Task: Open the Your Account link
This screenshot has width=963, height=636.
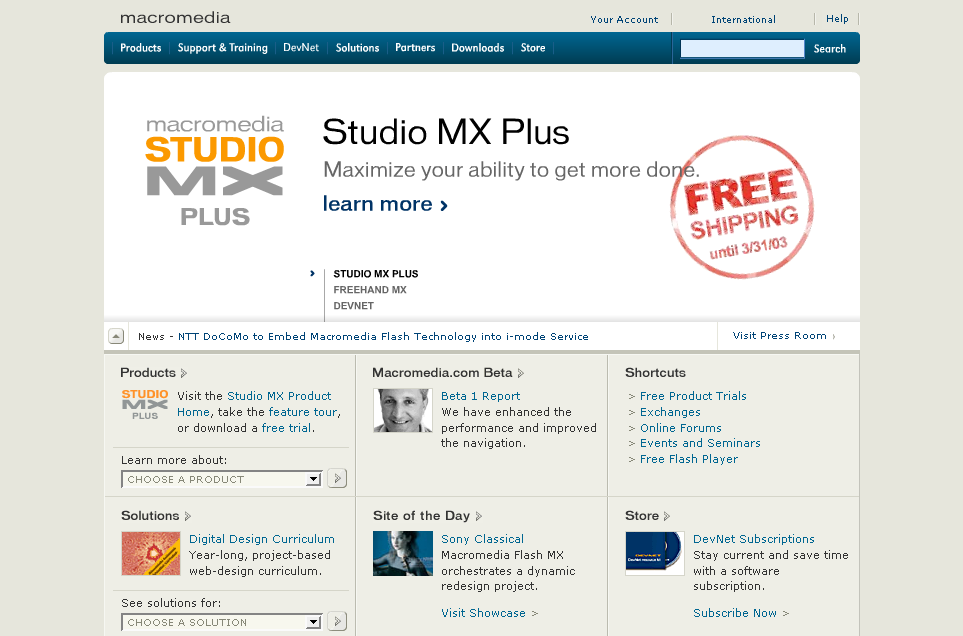Action: coord(624,20)
